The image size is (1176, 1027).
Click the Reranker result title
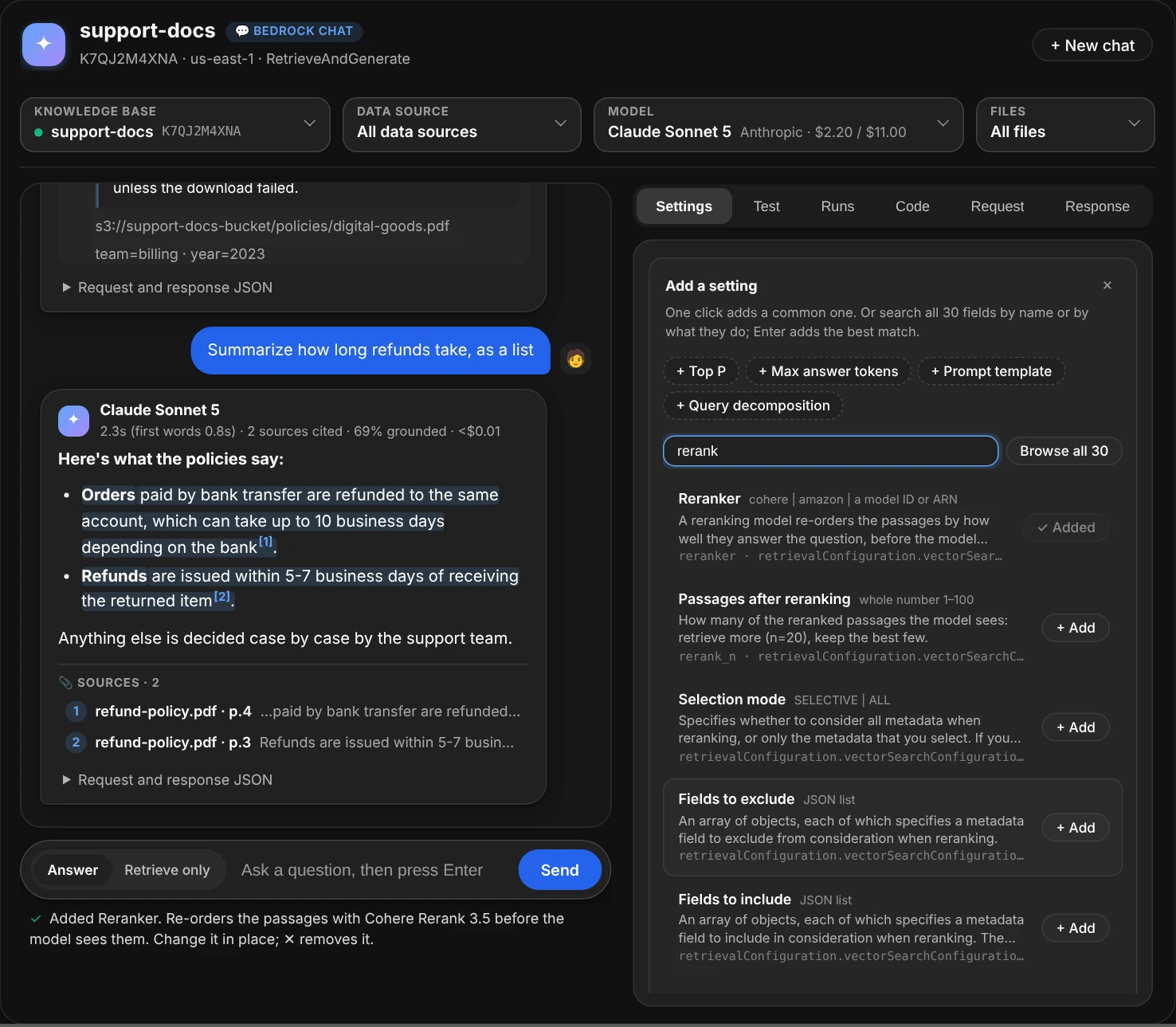click(709, 499)
